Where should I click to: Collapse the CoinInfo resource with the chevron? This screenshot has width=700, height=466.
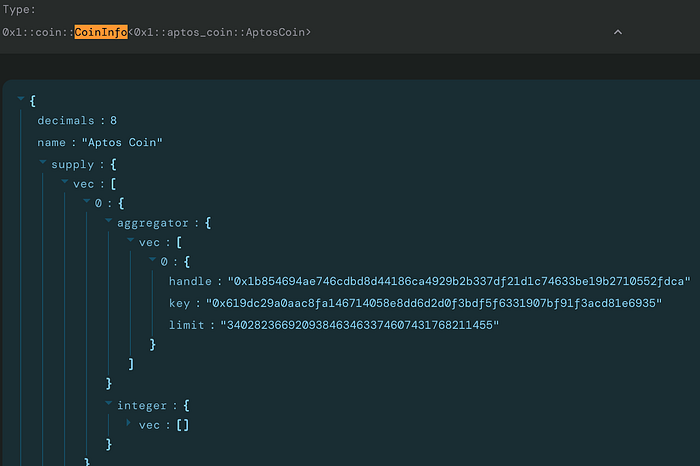[618, 32]
